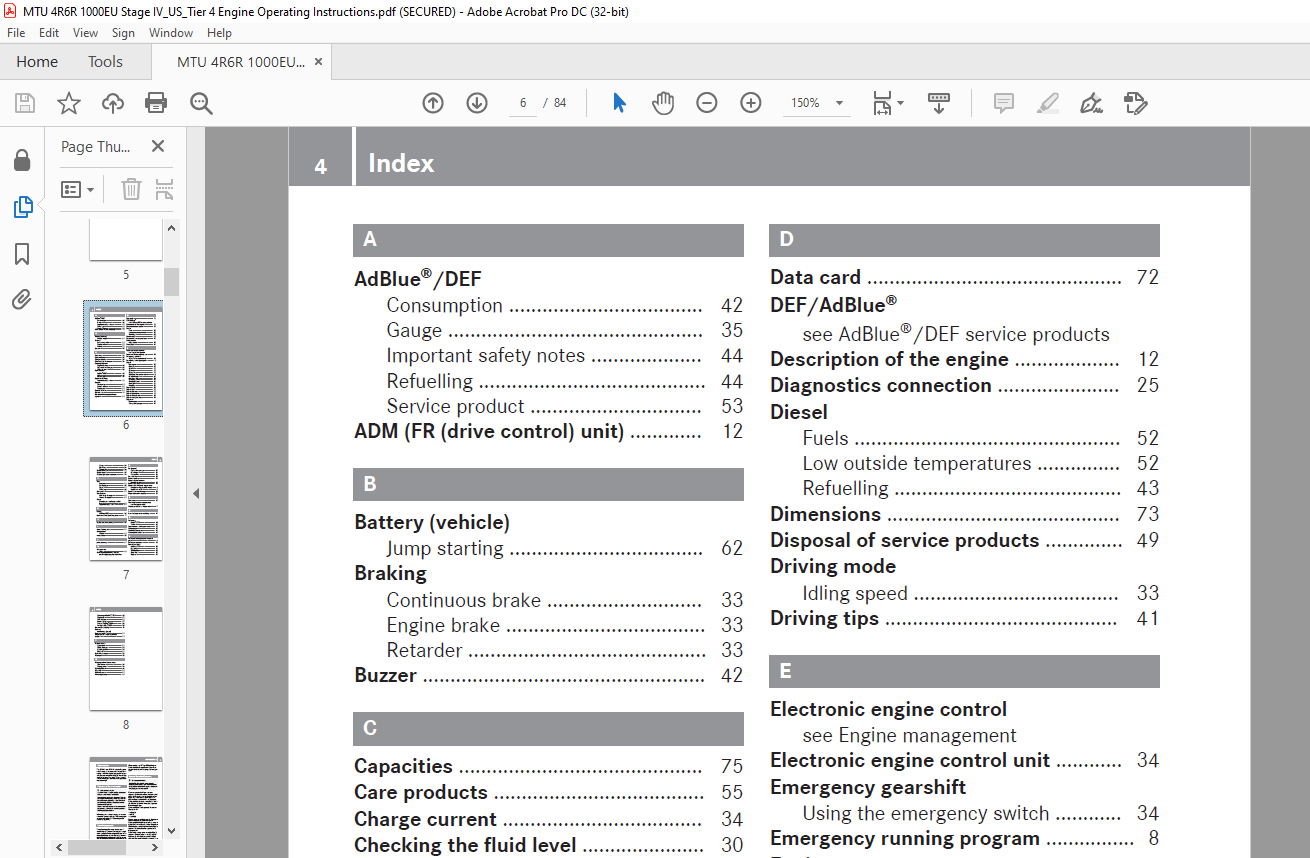Zoom out with the minus circle
The width and height of the screenshot is (1310, 858).
[x=707, y=103]
